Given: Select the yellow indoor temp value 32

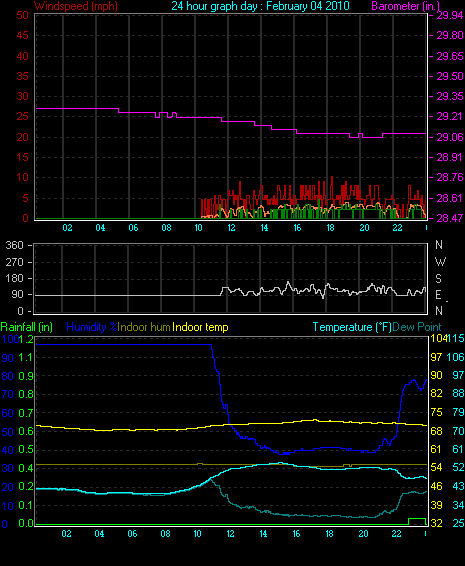Looking at the screenshot, I should coord(436,523).
